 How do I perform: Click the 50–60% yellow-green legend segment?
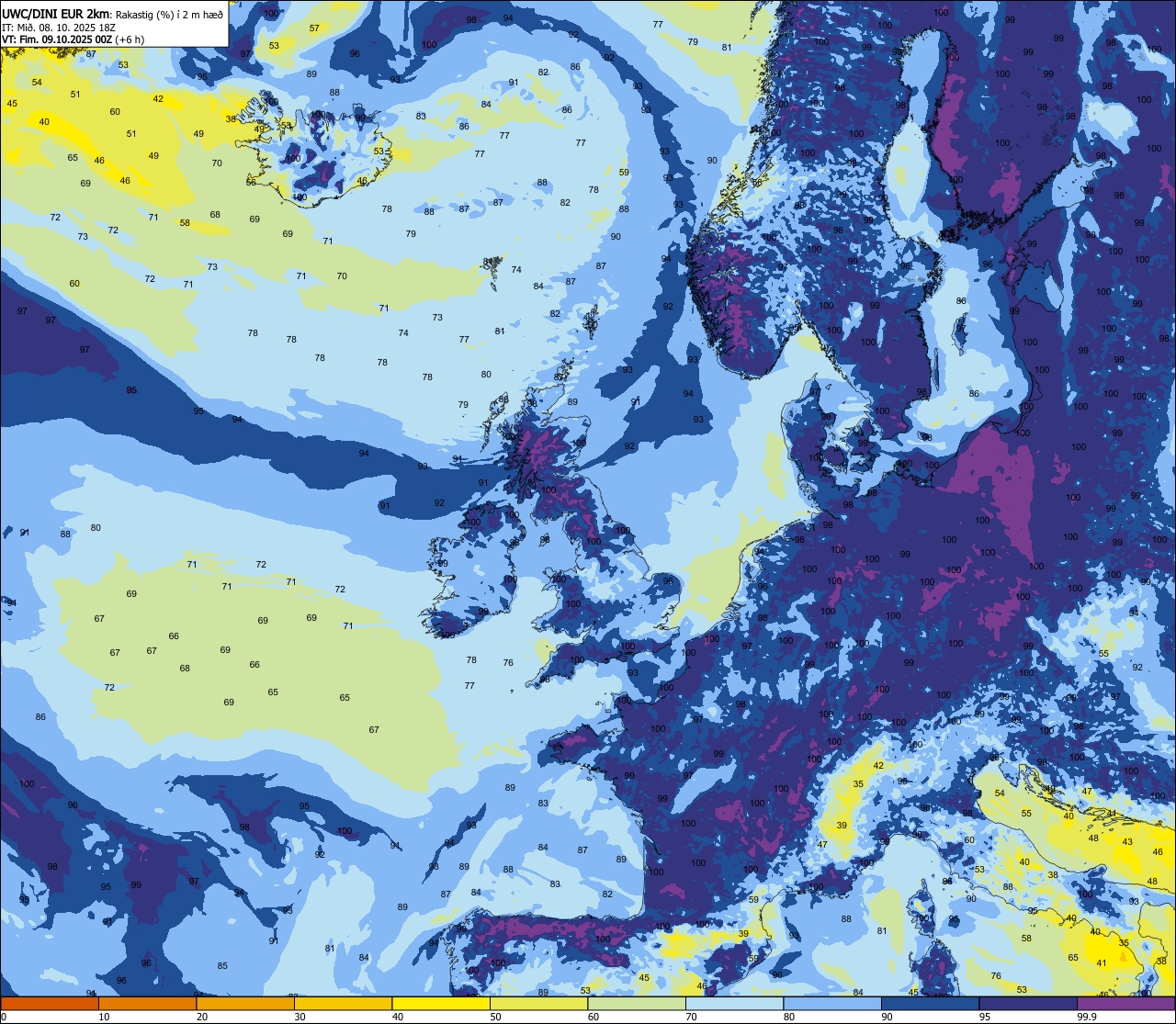[x=538, y=1003]
